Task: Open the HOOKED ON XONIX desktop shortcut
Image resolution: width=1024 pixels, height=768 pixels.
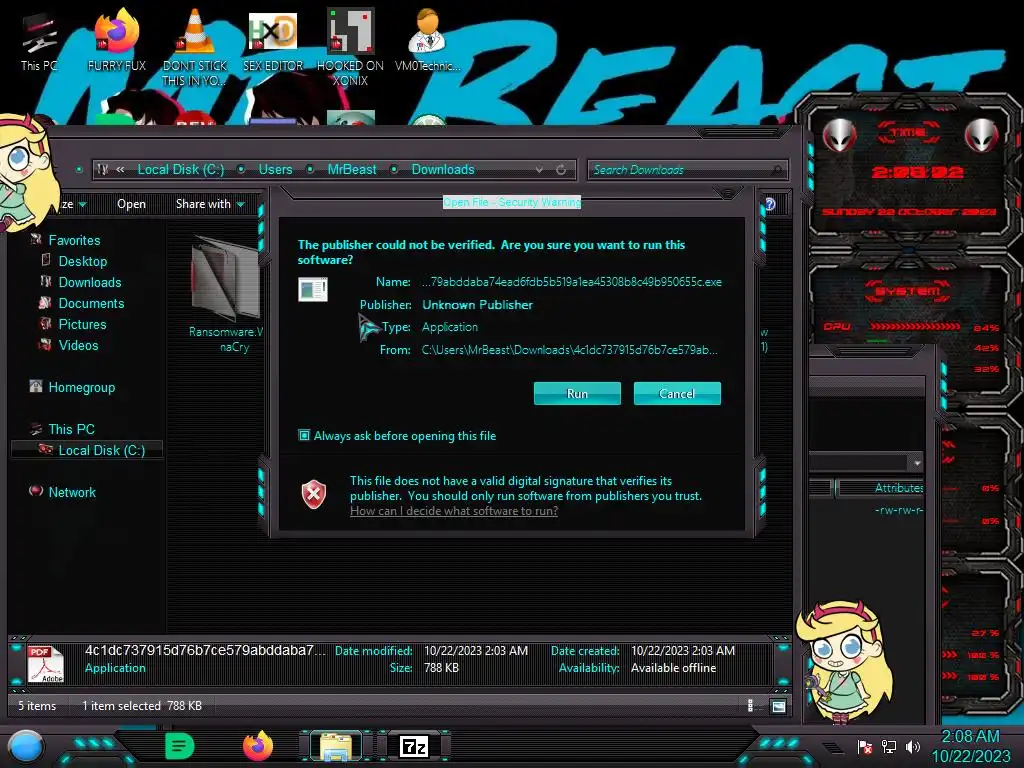Action: coord(350,47)
